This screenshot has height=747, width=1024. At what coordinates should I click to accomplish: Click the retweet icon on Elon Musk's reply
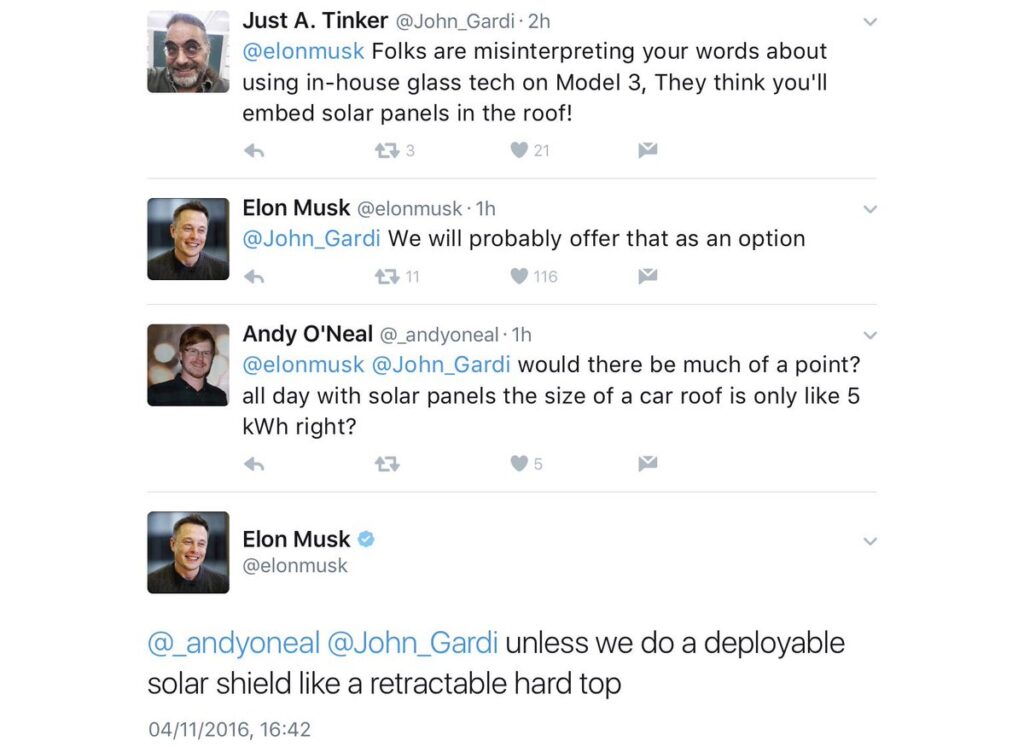pos(388,276)
